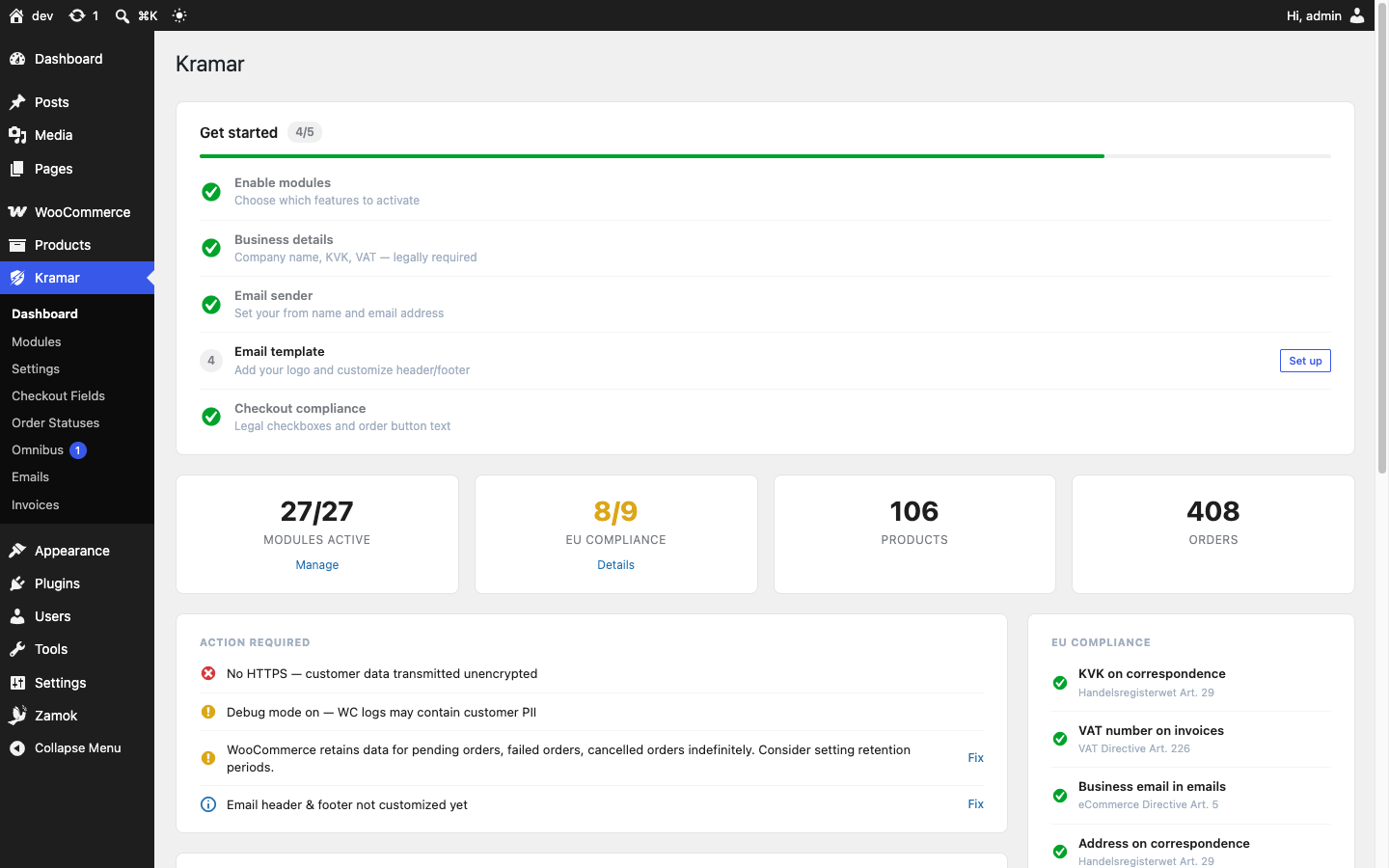Click the home icon beside dev
Screen dimensions: 1389x868
tap(16, 15)
